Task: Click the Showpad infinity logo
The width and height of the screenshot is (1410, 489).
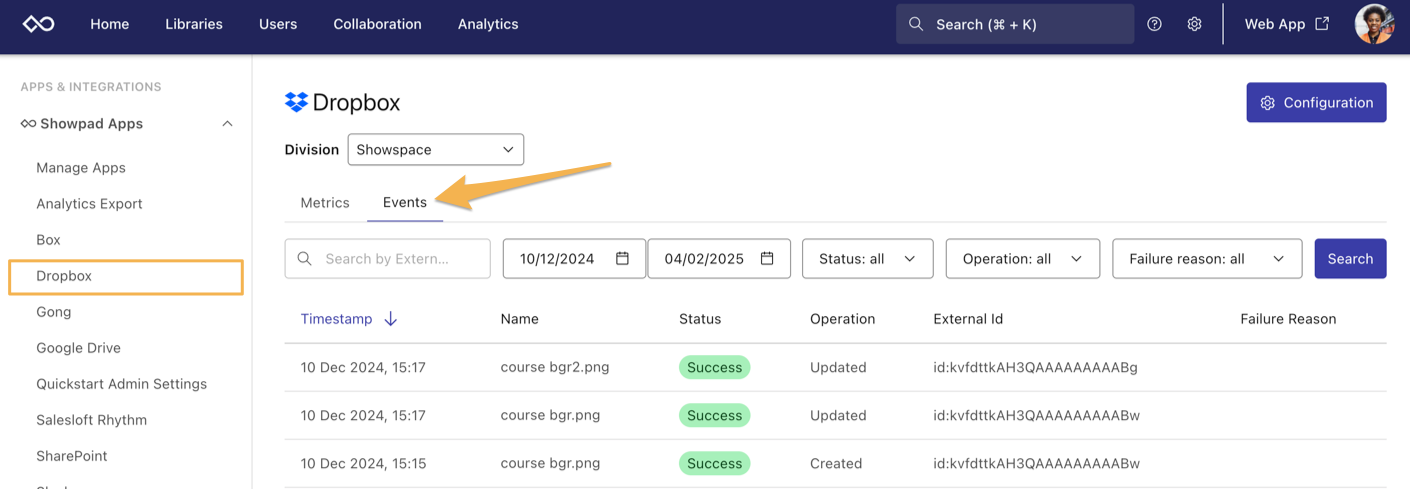Action: 38,24
